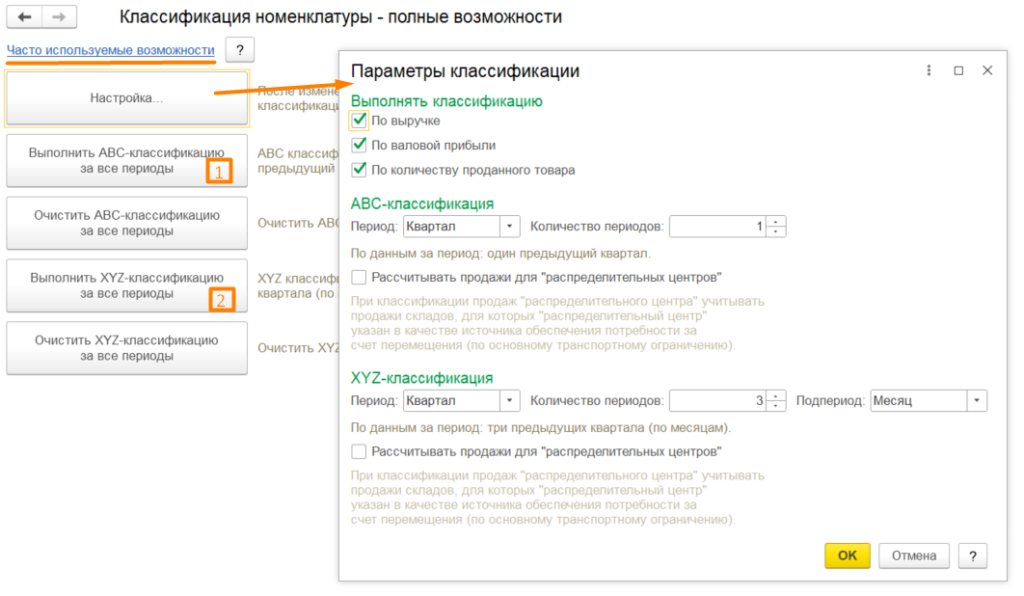Maximize the Параметры классификации dialog
Viewport: 1024px width, 596px height.
(x=959, y=71)
